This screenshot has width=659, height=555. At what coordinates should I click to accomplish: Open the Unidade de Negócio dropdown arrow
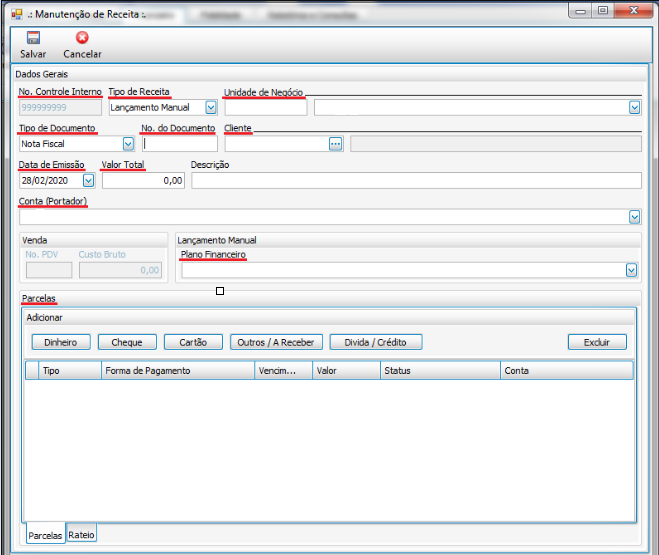[x=635, y=108]
